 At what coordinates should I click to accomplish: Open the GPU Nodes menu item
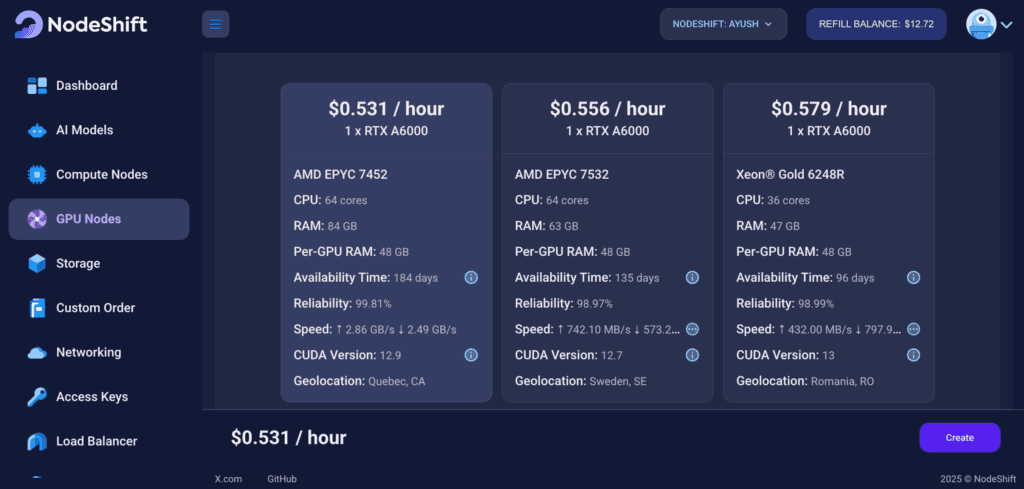99,219
